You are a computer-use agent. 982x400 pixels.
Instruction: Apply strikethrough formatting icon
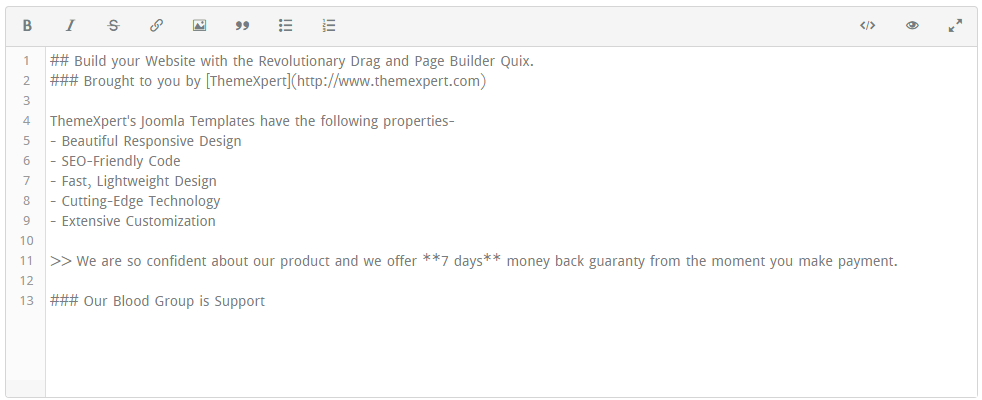tap(113, 26)
